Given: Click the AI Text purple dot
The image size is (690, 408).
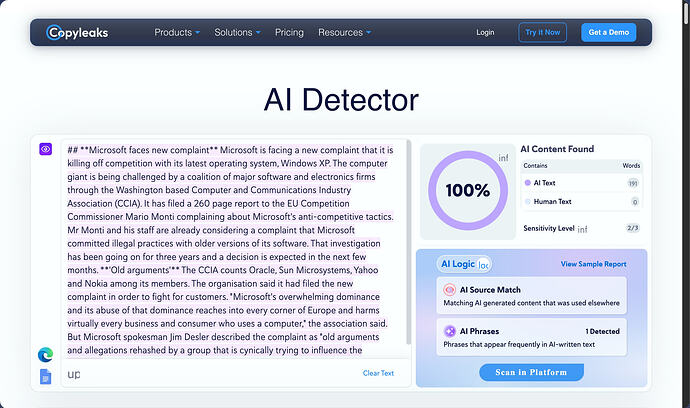Looking at the screenshot, I should coord(528,183).
